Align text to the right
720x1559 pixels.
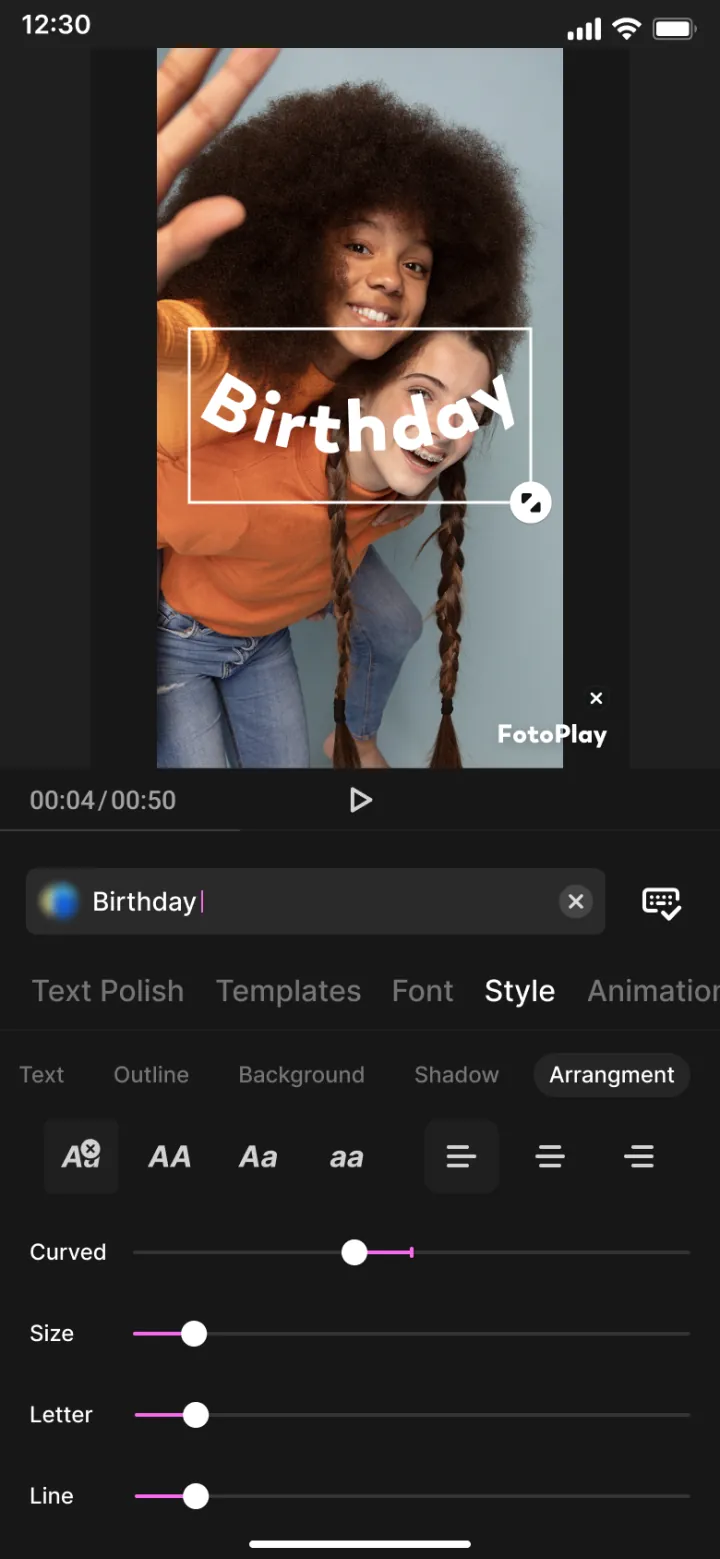click(x=638, y=1157)
